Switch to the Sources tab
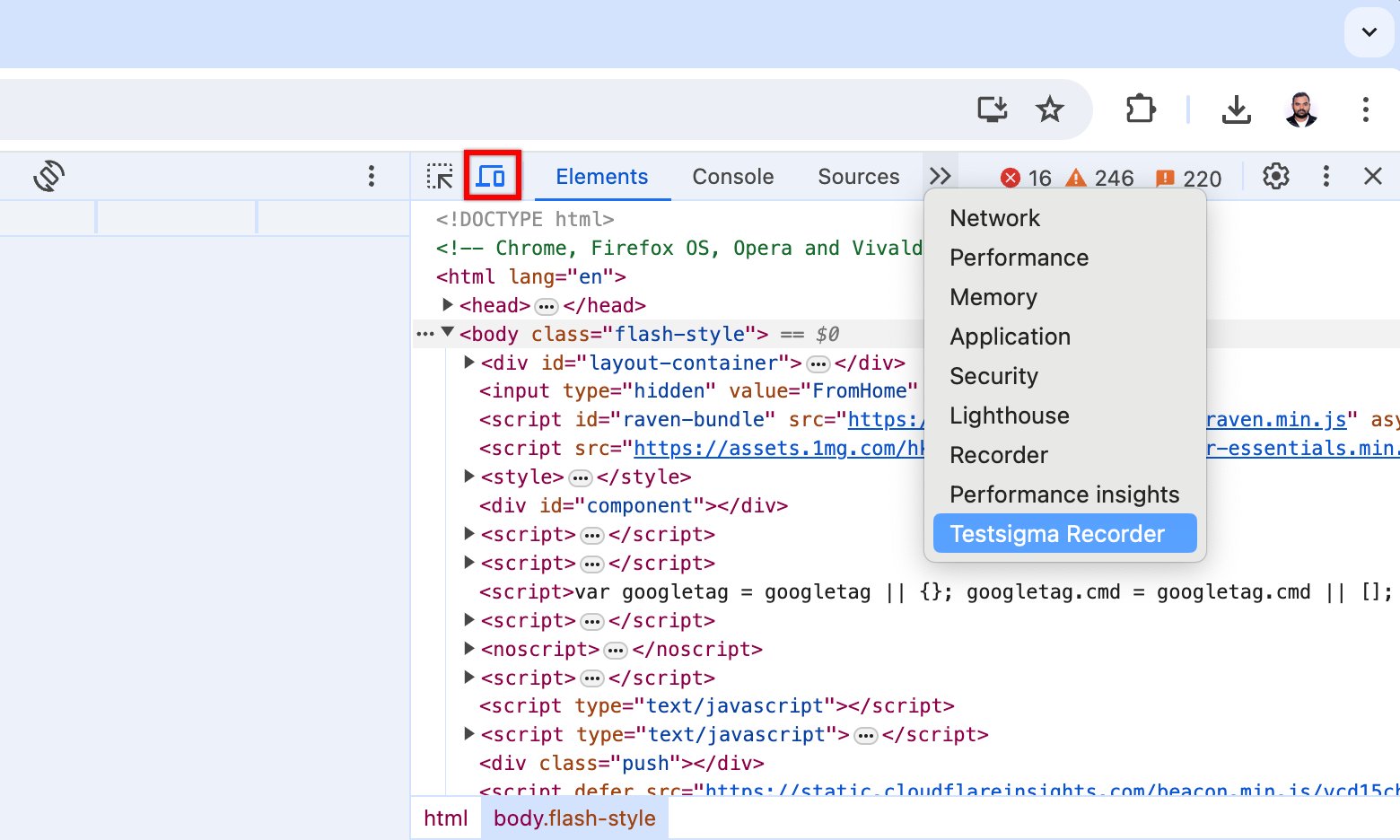 859,177
